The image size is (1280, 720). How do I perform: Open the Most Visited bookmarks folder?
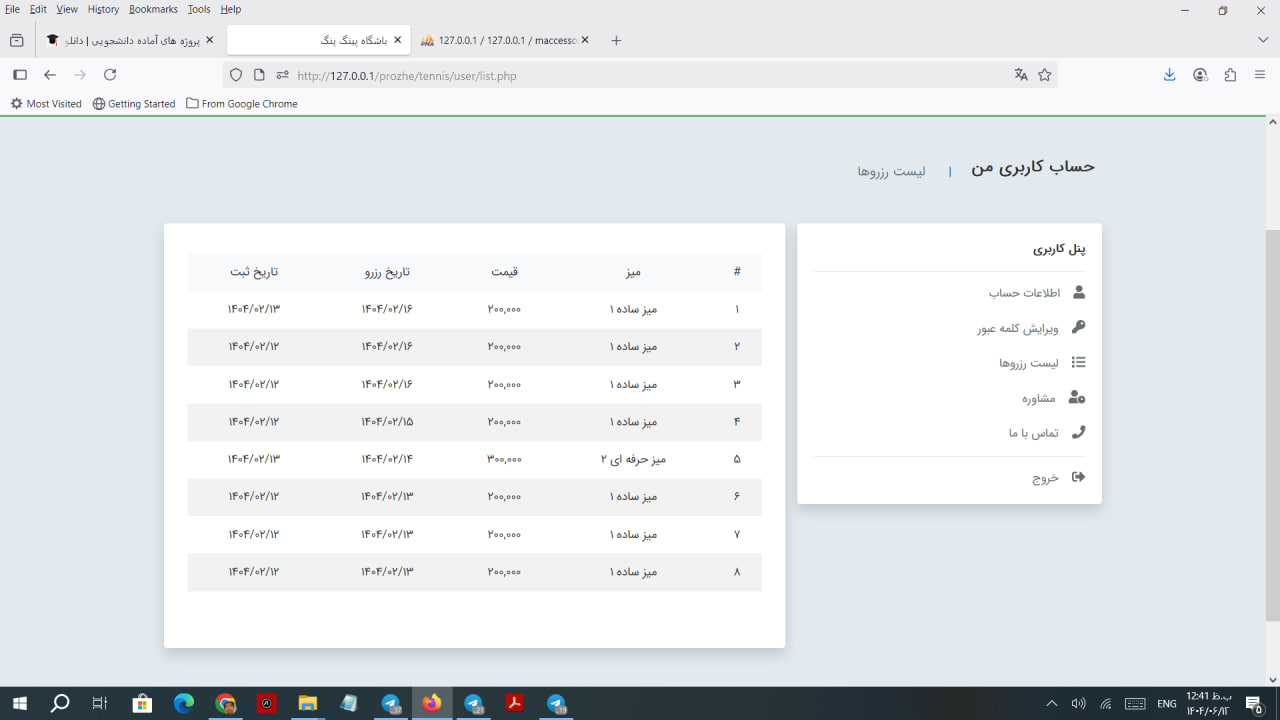pos(46,104)
